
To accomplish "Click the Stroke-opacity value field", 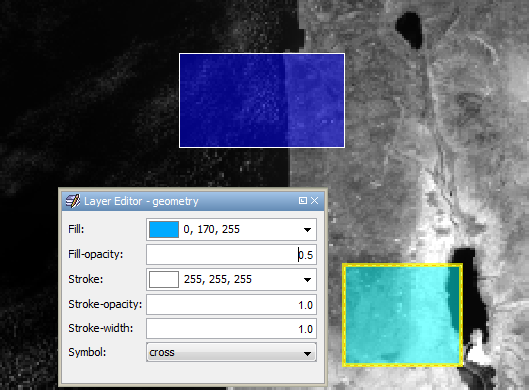I will tap(231, 305).
